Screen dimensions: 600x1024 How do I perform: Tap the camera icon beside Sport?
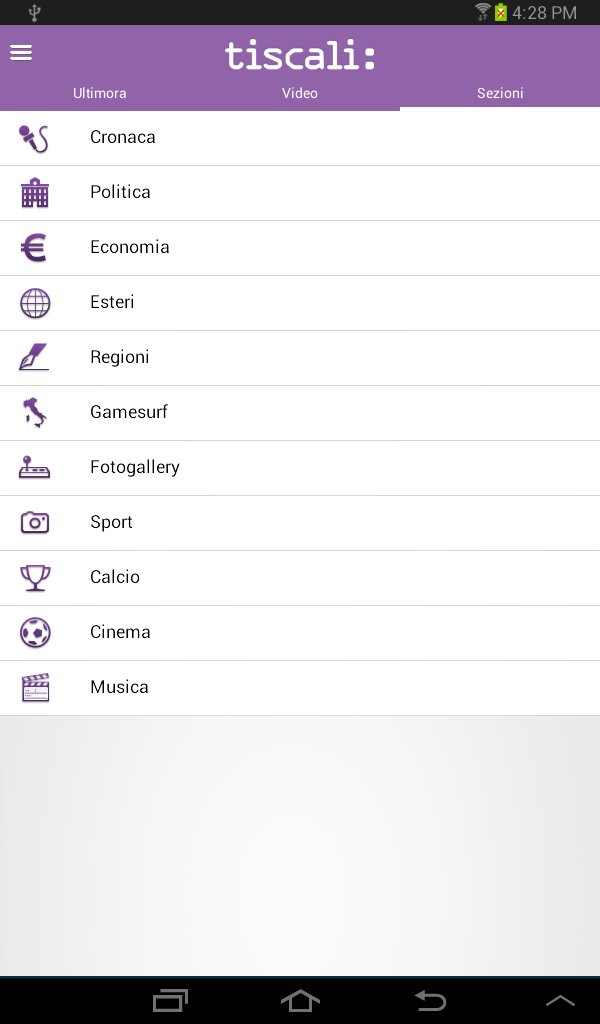point(35,522)
